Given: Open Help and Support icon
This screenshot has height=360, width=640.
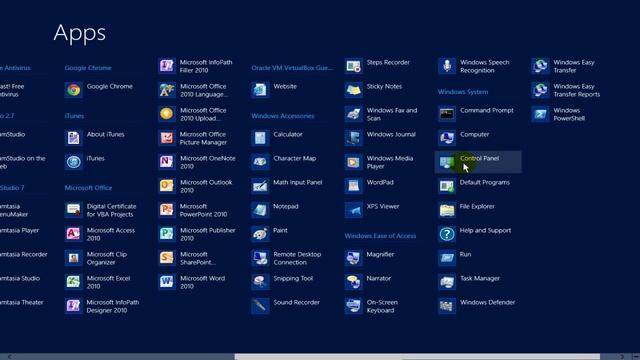Looking at the screenshot, I should click(x=447, y=234).
